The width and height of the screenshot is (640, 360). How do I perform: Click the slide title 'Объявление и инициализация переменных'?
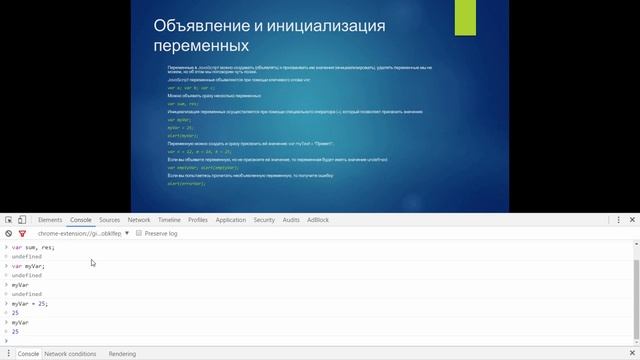tap(269, 36)
